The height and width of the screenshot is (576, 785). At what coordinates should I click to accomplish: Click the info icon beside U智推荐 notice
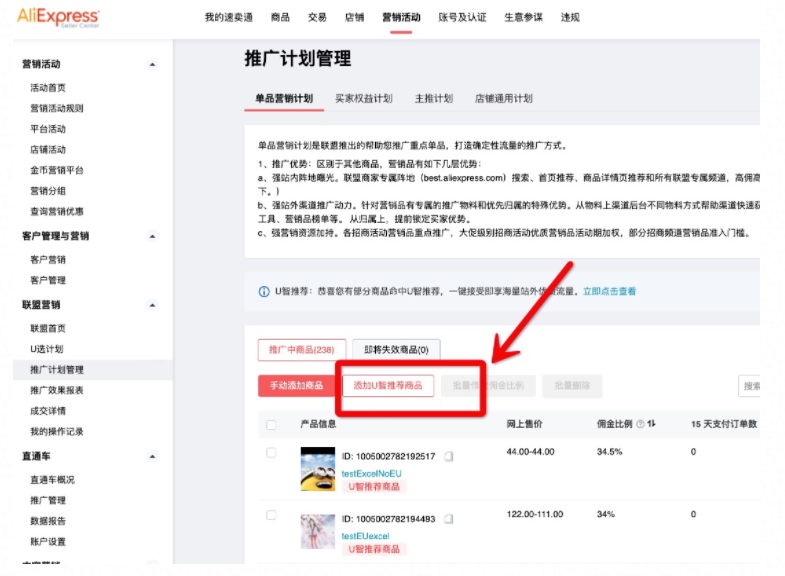(x=264, y=292)
